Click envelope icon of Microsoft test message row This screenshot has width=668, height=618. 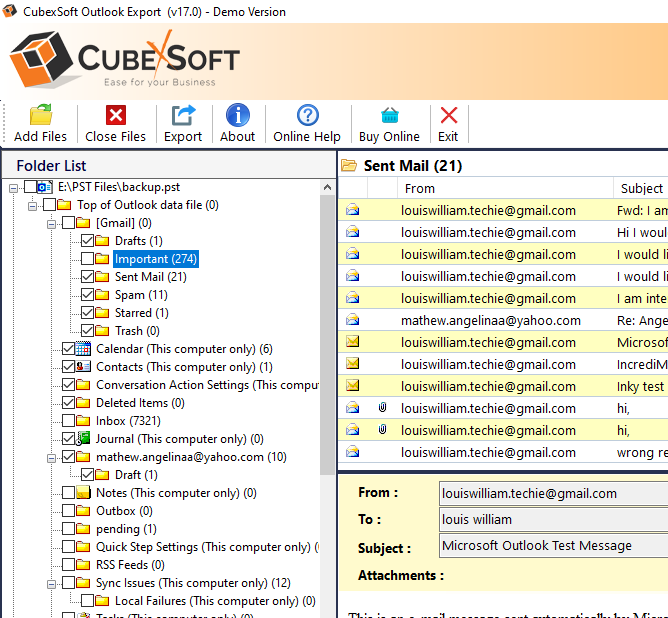tap(352, 342)
